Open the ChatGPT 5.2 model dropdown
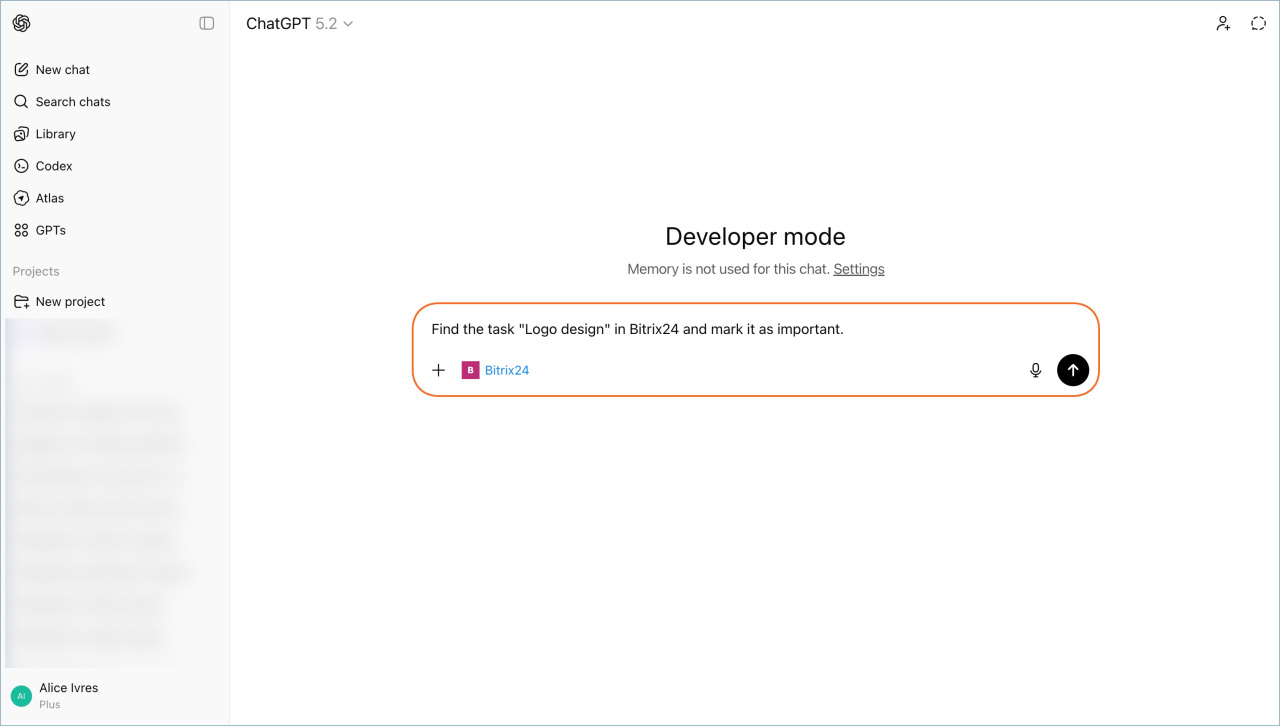Viewport: 1280px width, 726px height. coord(300,24)
